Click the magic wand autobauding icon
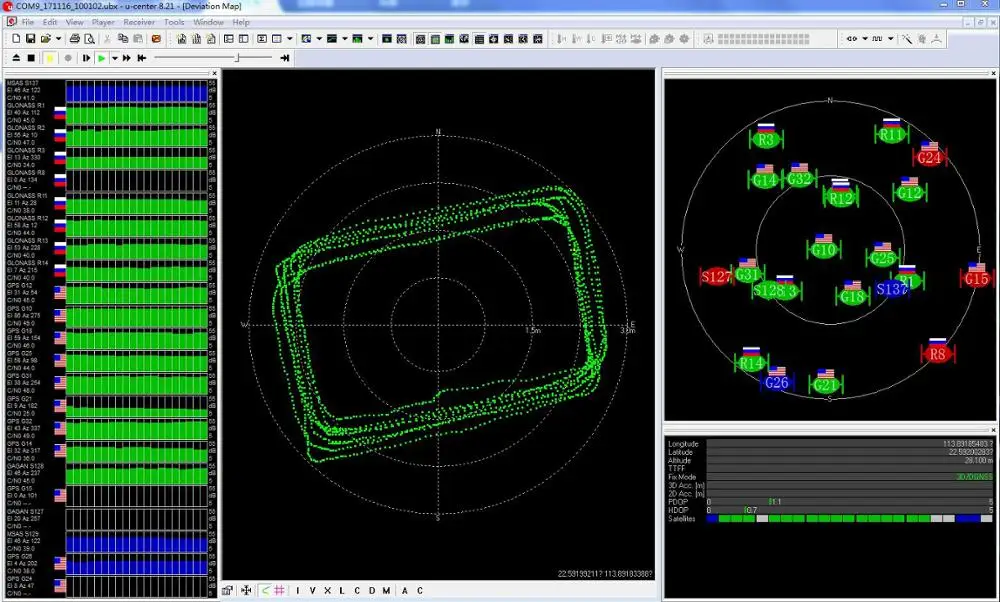This screenshot has width=1000, height=602. pos(906,39)
